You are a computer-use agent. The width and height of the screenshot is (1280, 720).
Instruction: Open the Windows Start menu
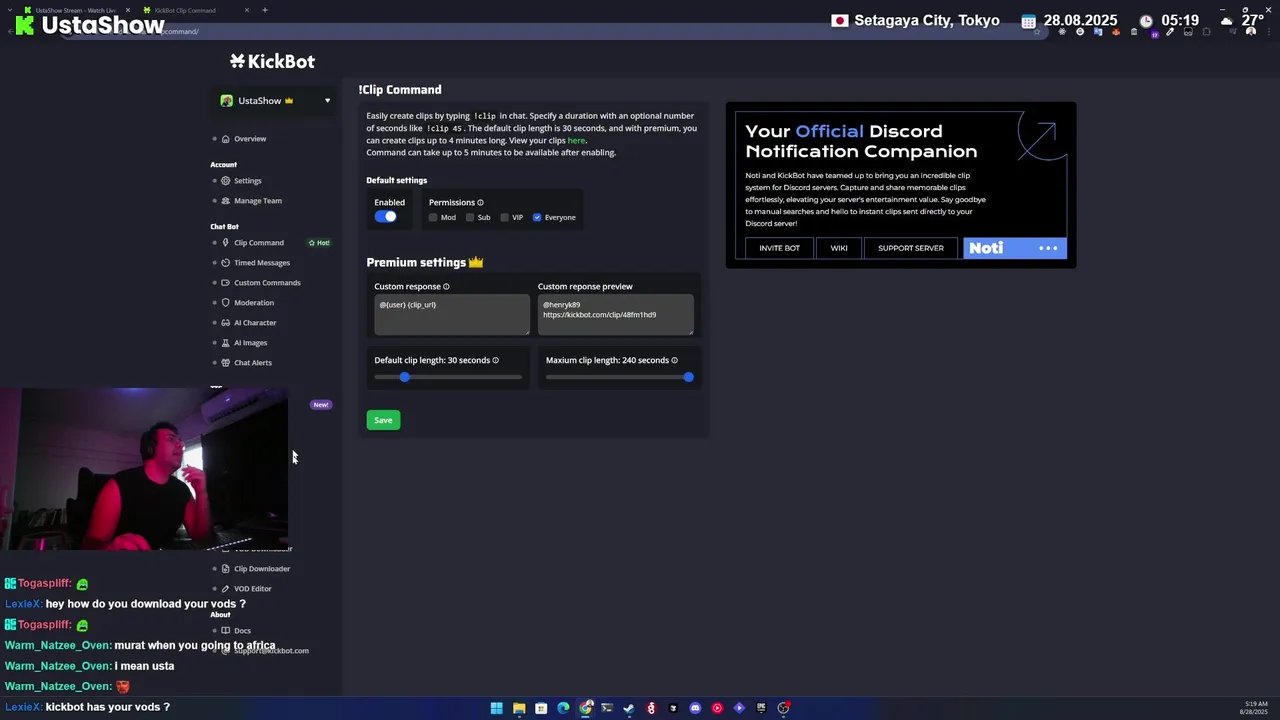tap(496, 708)
